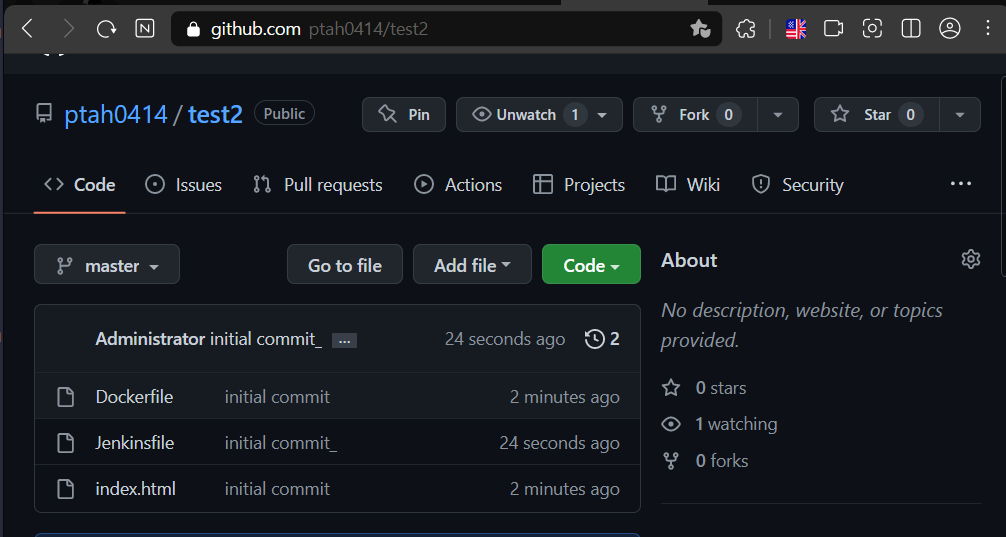Viewport: 1006px width, 537px height.
Task: Open the extensions puzzle icon
Action: pyautogui.click(x=745, y=28)
